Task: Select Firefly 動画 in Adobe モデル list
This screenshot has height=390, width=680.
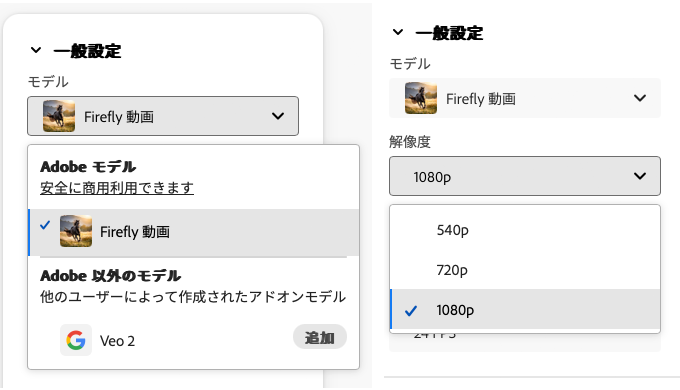Action: pos(194,232)
